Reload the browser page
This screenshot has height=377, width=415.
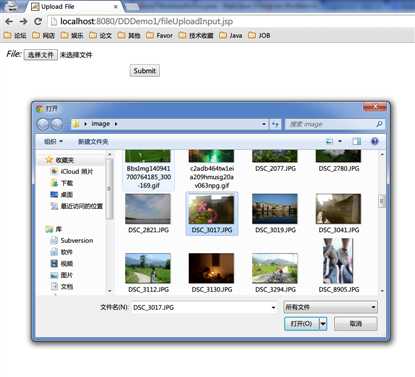(38, 21)
